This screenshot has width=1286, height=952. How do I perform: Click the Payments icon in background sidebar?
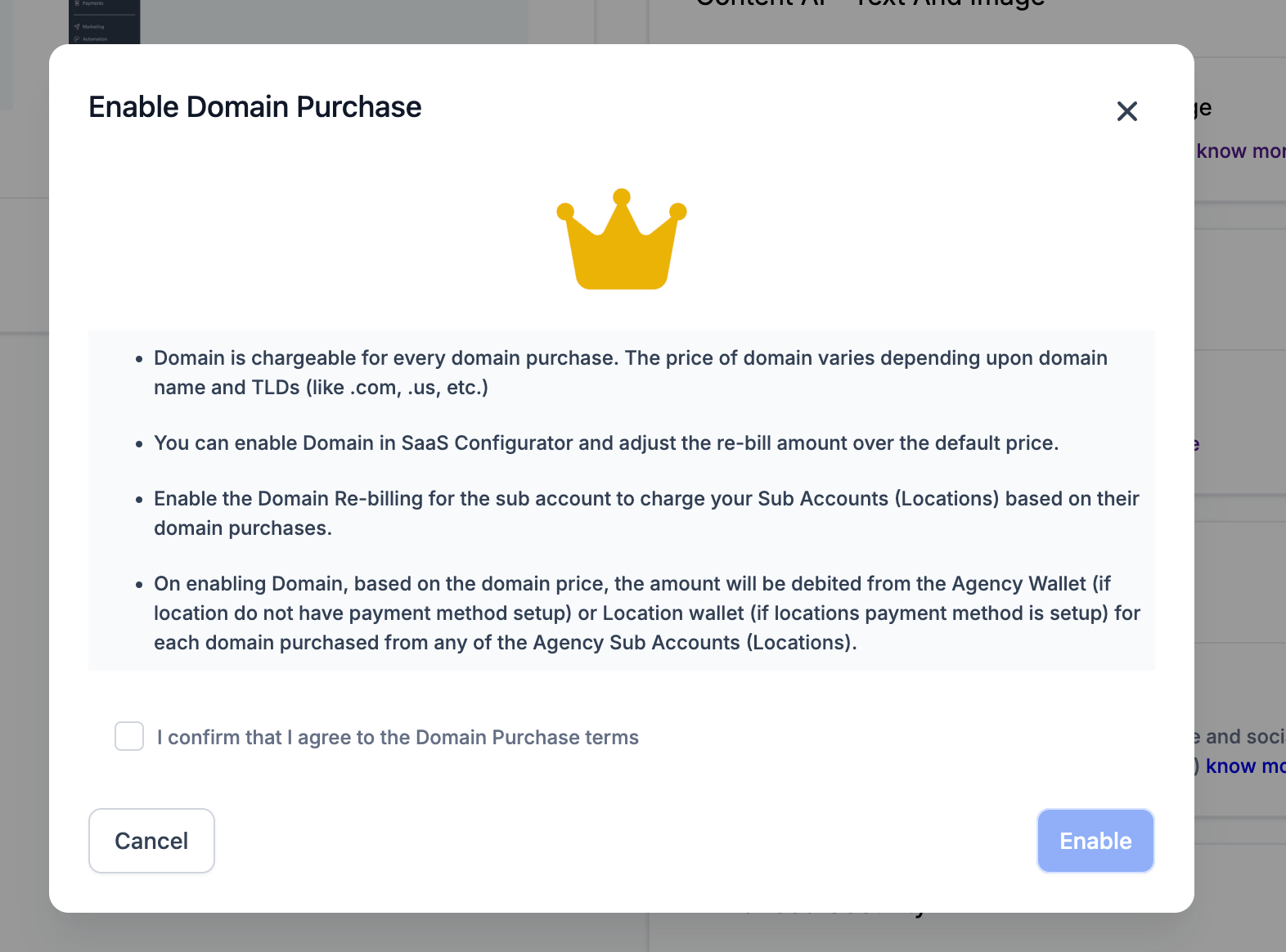[x=77, y=3]
